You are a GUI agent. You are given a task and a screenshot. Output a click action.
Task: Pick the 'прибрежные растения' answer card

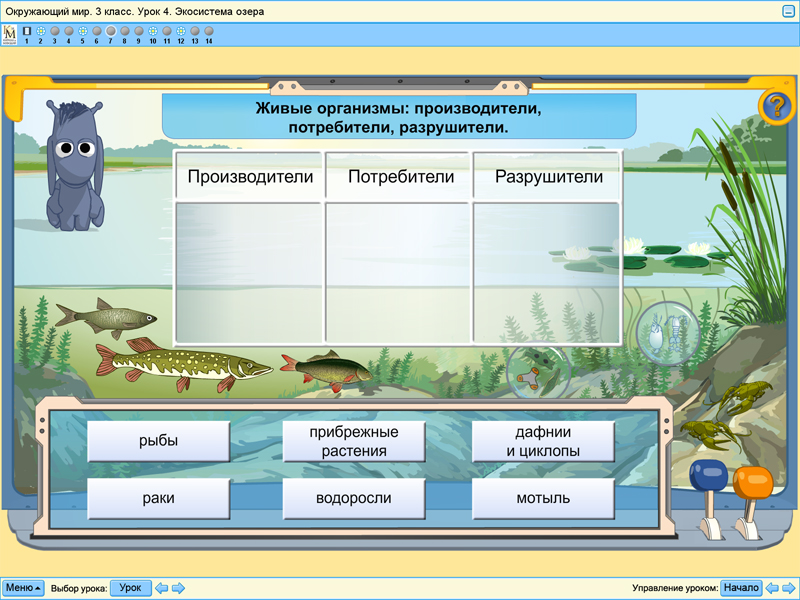[x=354, y=441]
